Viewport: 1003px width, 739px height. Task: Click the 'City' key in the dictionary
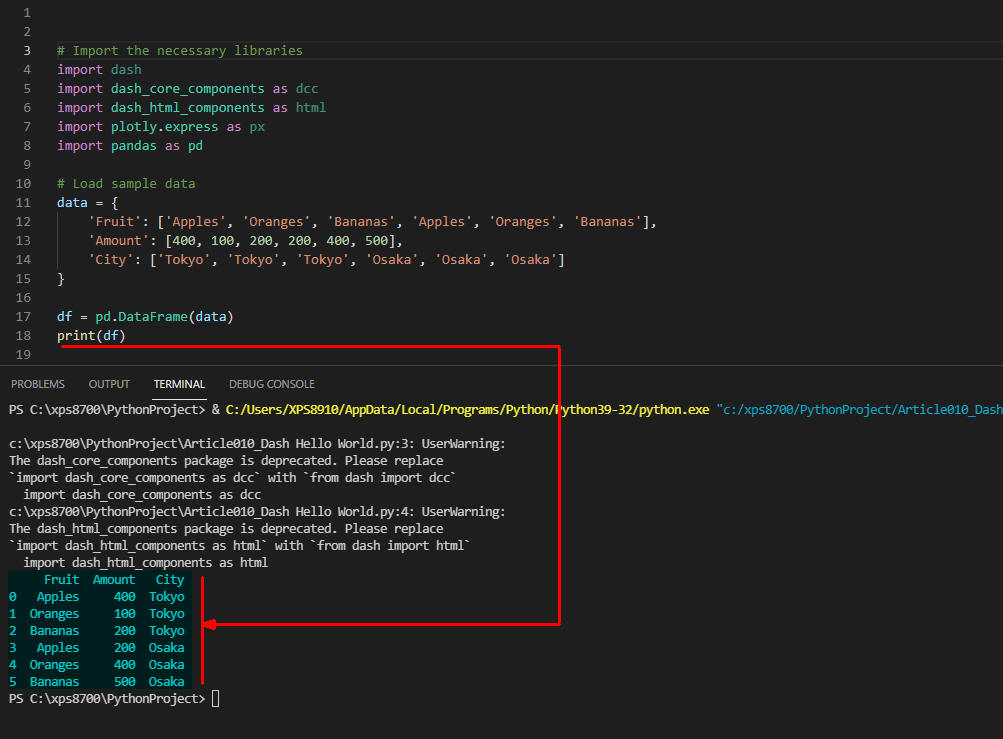click(111, 260)
